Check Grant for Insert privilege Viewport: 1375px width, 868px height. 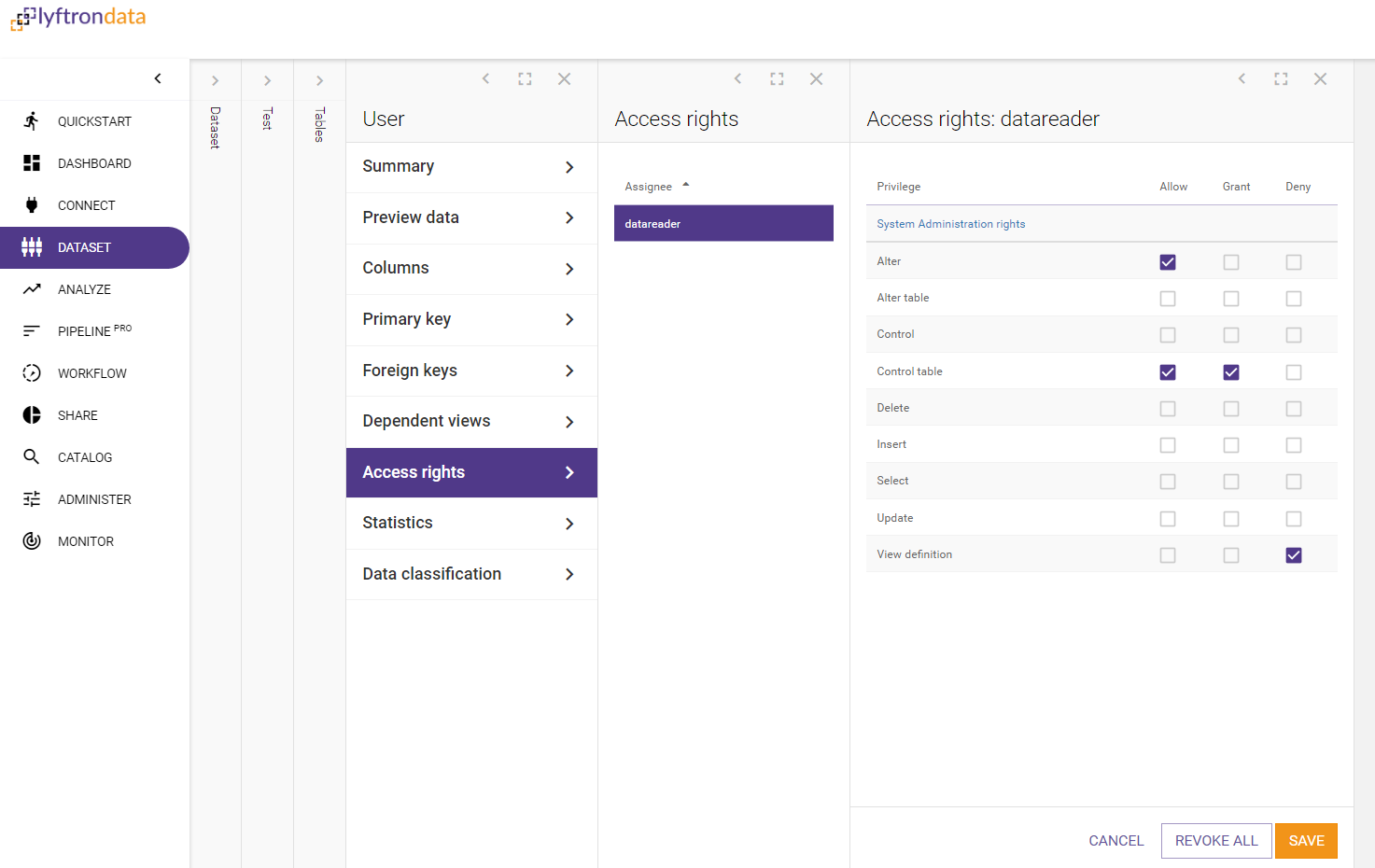(1231, 445)
